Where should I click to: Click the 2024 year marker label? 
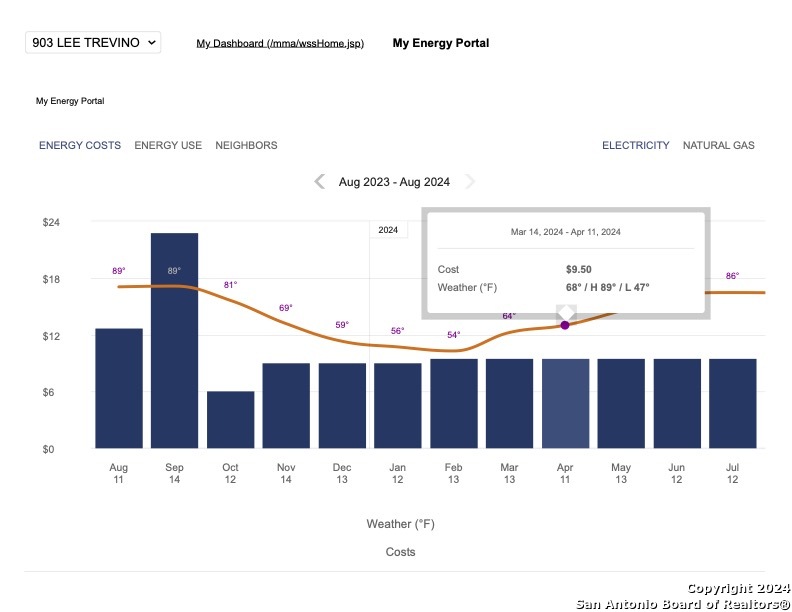click(388, 230)
